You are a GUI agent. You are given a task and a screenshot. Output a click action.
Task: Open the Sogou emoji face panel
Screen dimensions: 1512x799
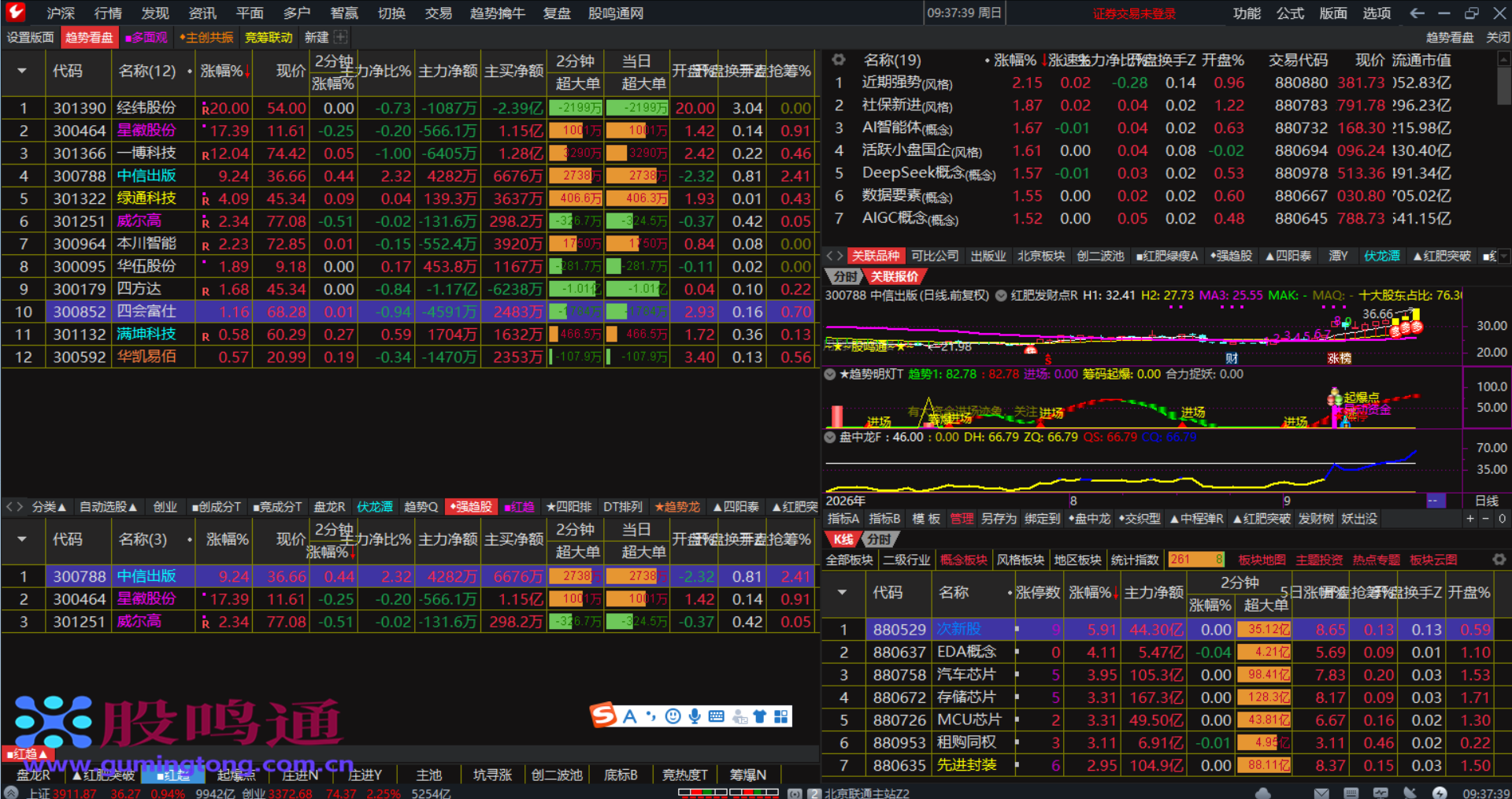coord(673,716)
